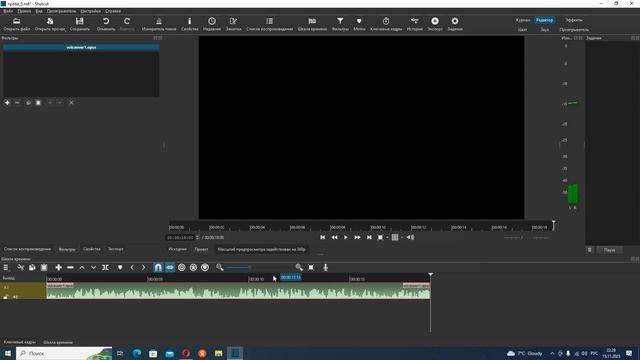This screenshot has height=360, width=640.
Task: Add a filter with the plus icon
Action: coord(7,103)
